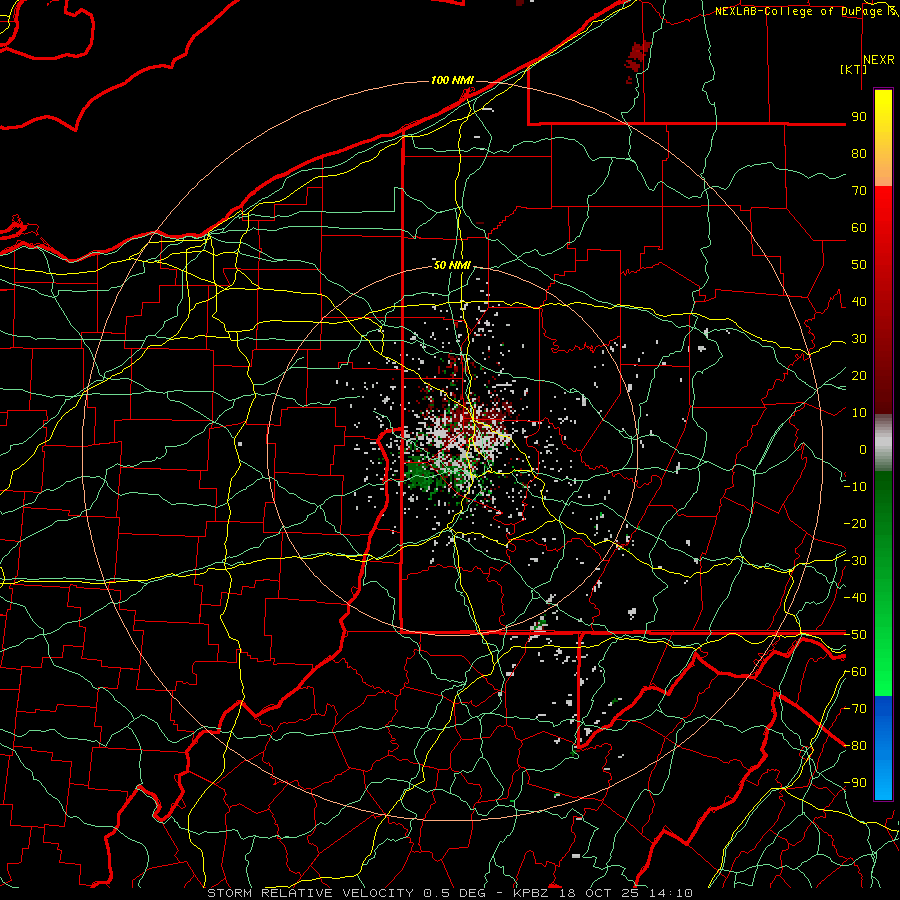Click the -90 scale label
Image resolution: width=900 pixels, height=900 pixels.
pos(855,783)
